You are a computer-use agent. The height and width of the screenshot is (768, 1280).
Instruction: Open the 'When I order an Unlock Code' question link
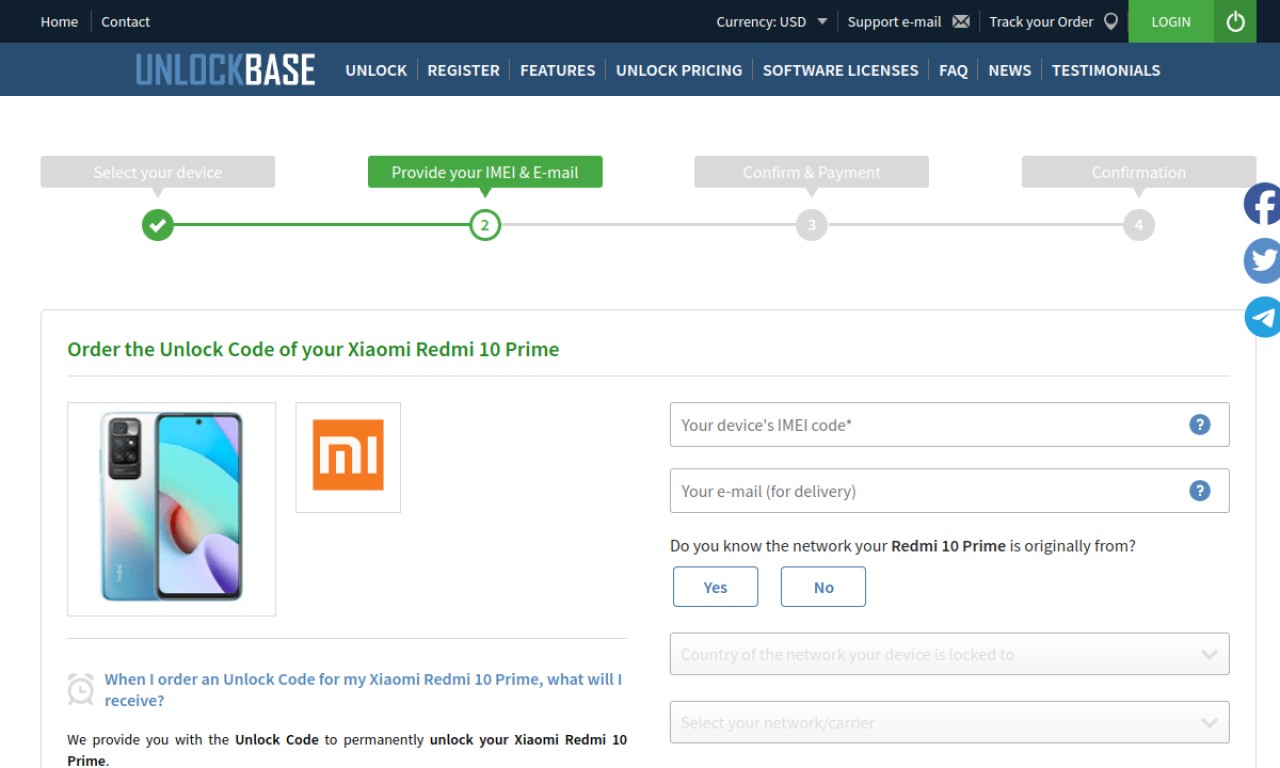363,689
